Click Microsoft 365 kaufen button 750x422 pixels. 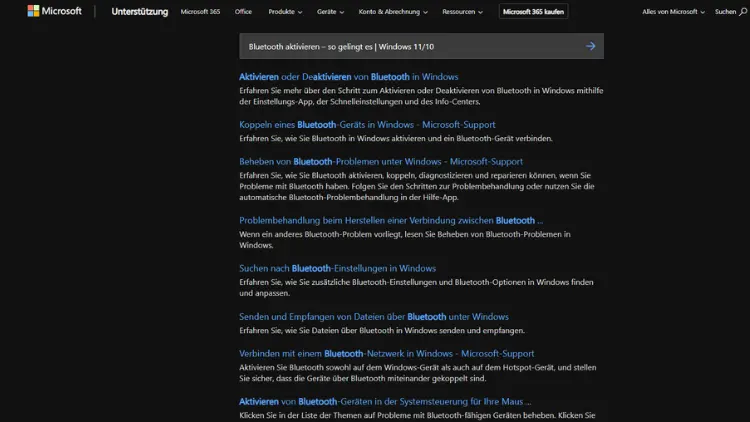click(533, 11)
